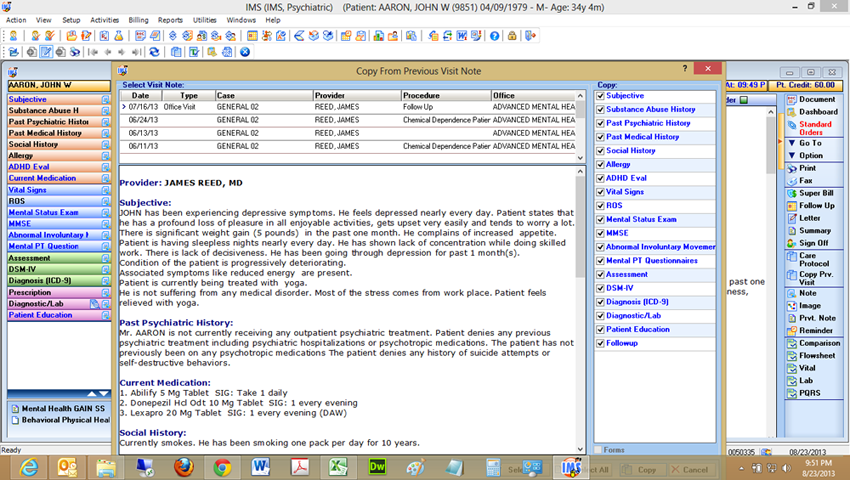Click the lock icon in main toolbar
The height and width of the screenshot is (480, 850).
tap(512, 36)
